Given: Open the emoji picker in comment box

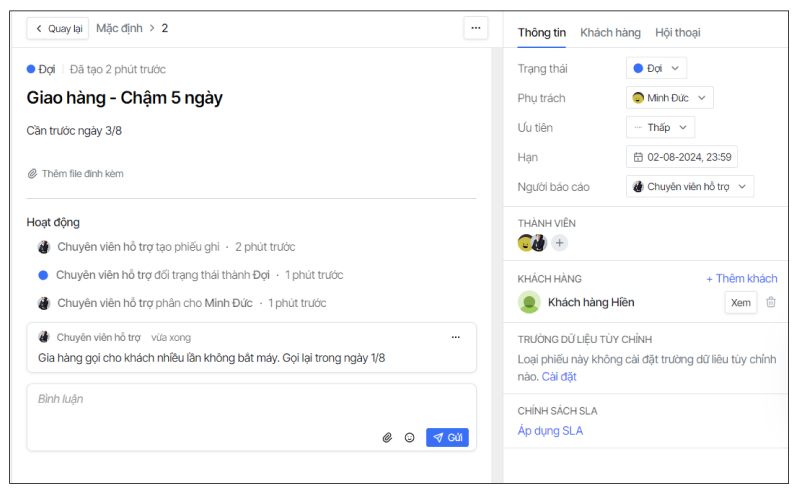Looking at the screenshot, I should [409, 438].
